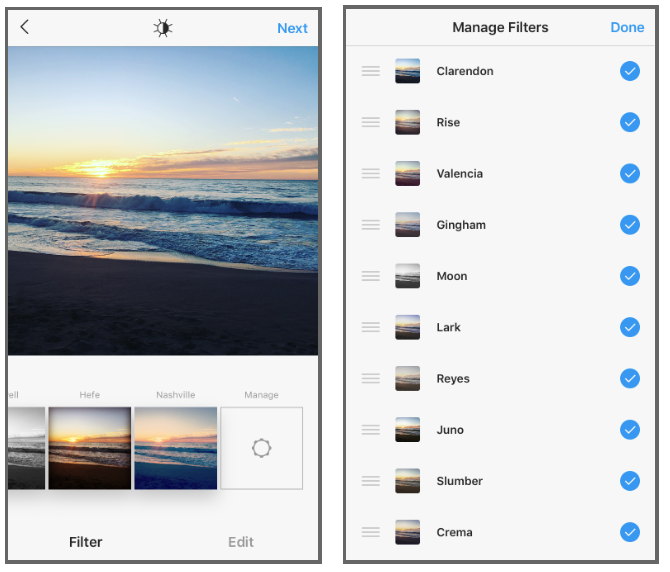Uncheck the Reyes filter checkmark
Viewport: 670px width, 572px height.
pos(630,378)
